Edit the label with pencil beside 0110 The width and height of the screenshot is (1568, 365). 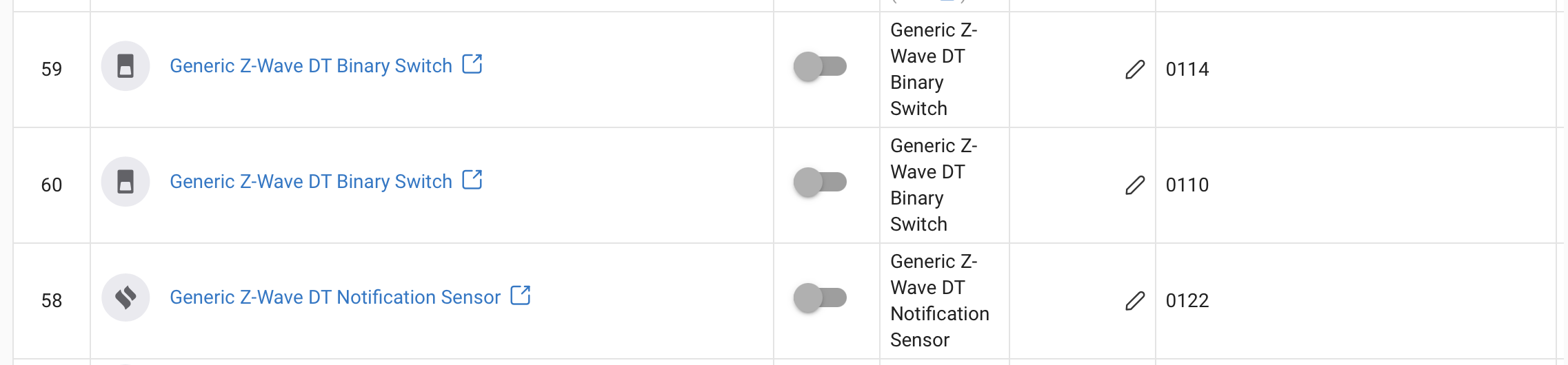click(x=1135, y=185)
